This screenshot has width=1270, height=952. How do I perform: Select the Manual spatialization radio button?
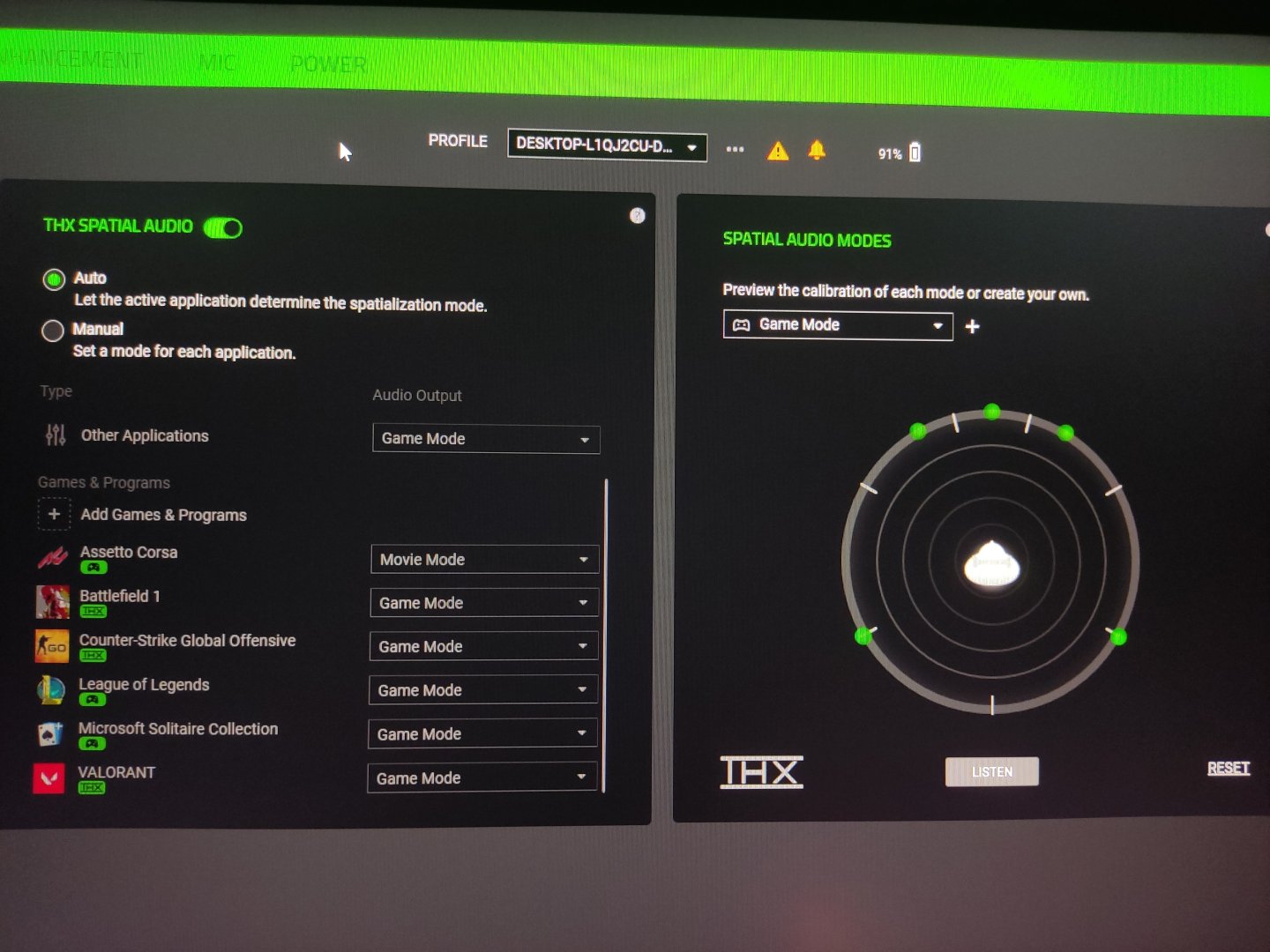(x=53, y=331)
